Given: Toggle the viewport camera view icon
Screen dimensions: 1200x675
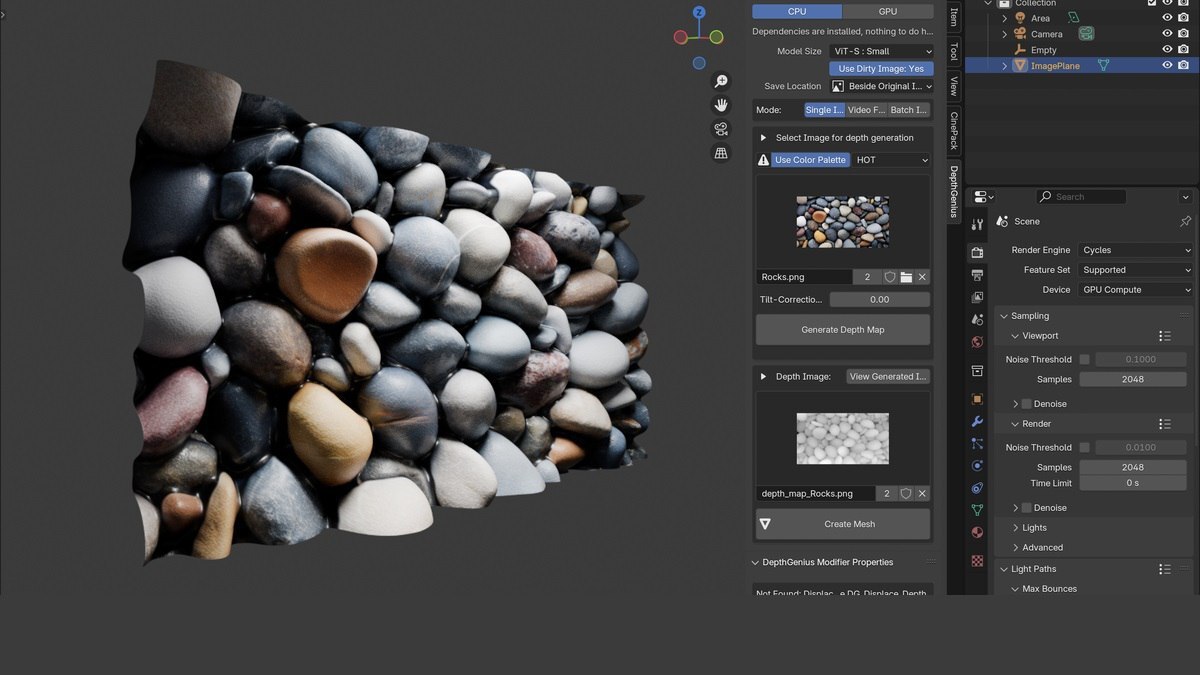Looking at the screenshot, I should [720, 129].
